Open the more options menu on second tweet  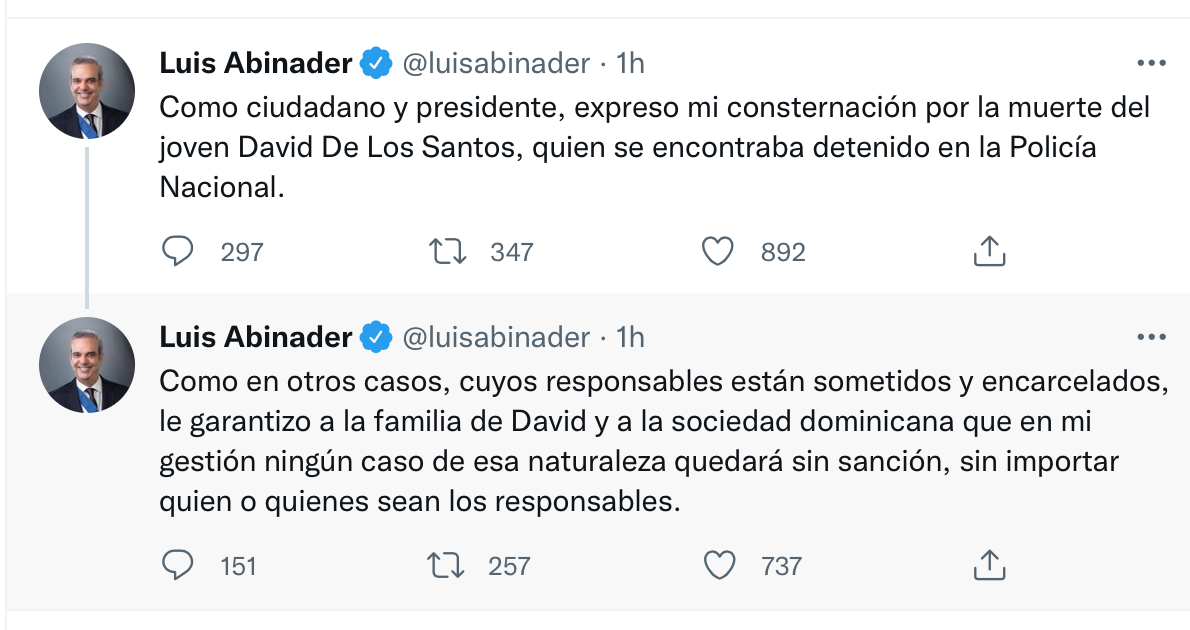(1151, 337)
